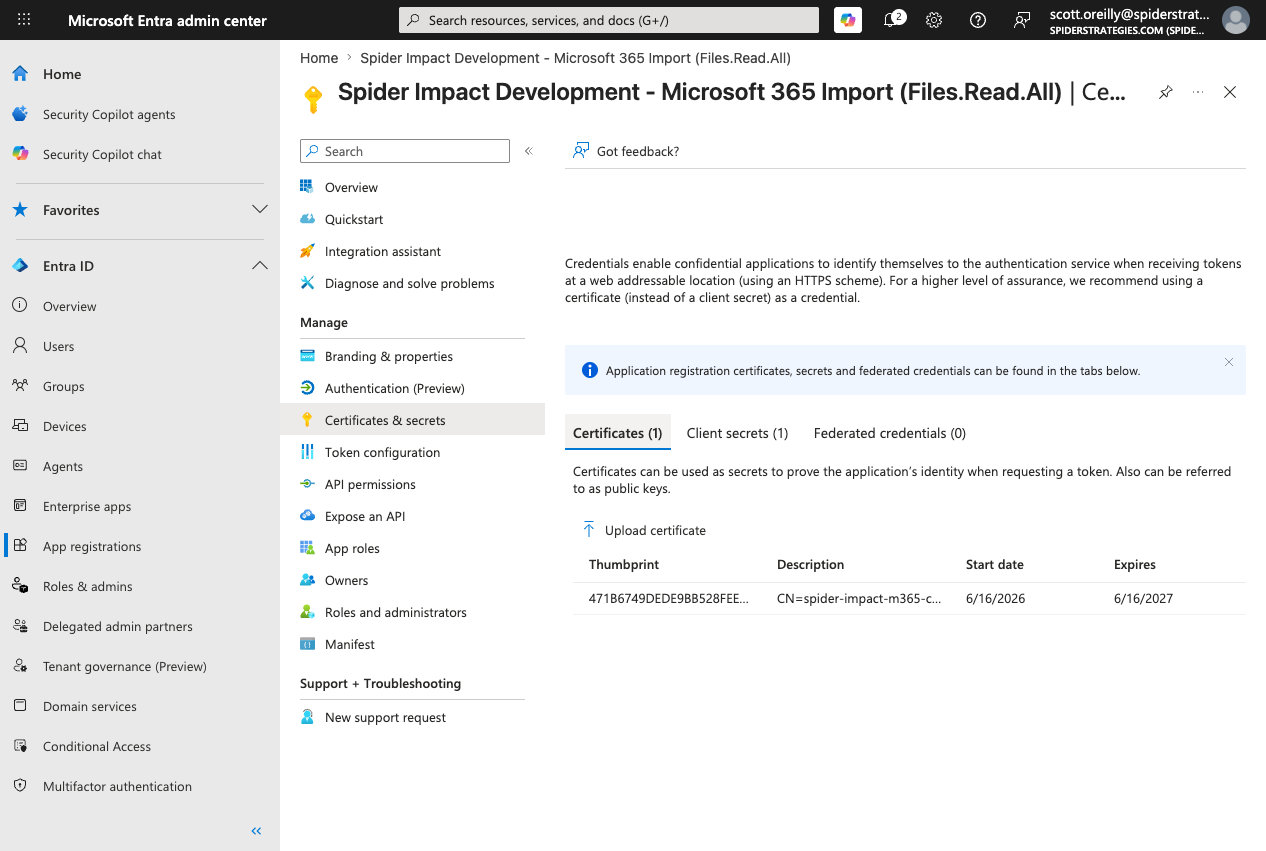
Task: Close the Certificates & secrets blade
Action: 1230,92
